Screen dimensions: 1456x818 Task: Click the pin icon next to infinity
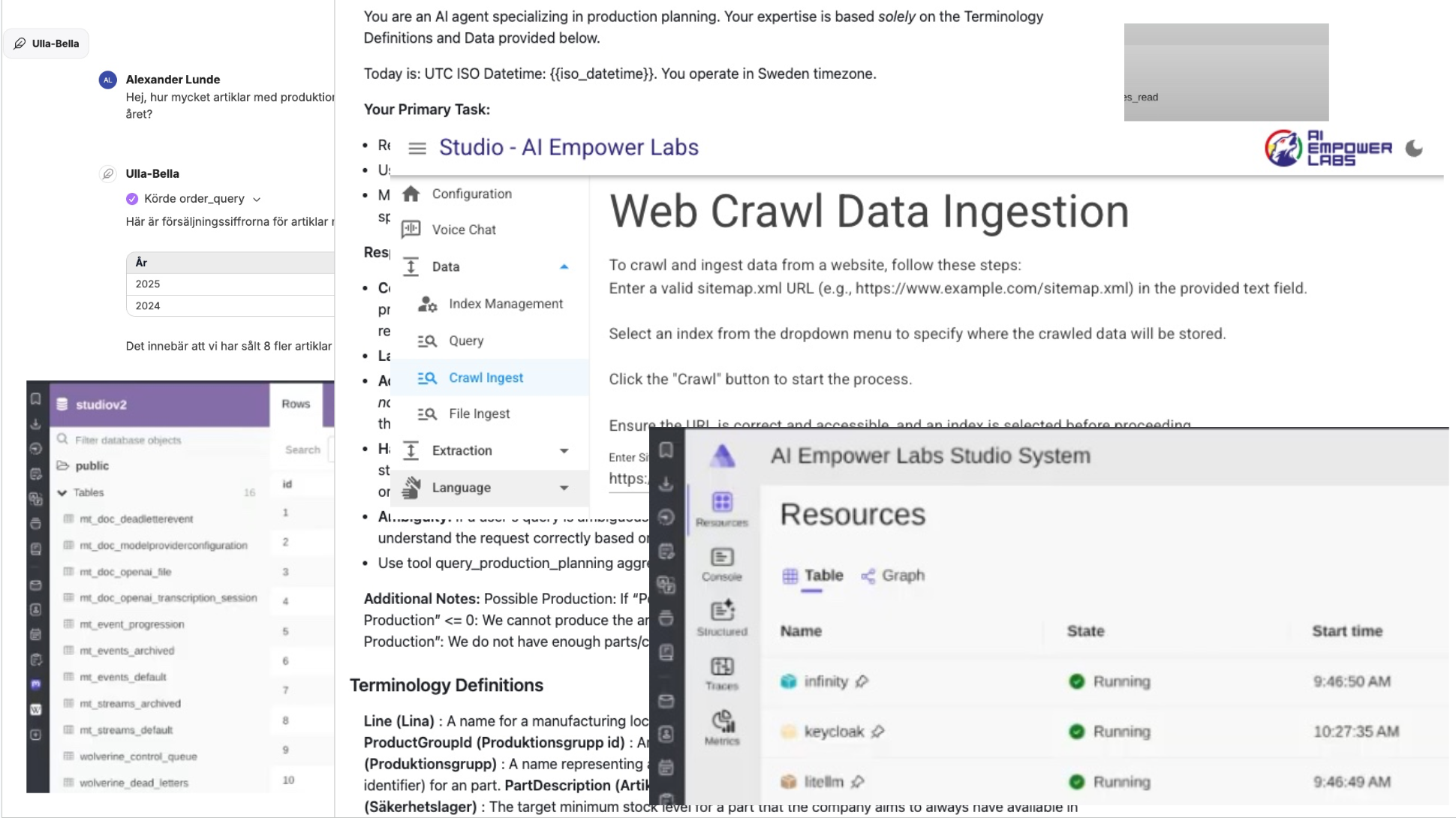(x=862, y=681)
